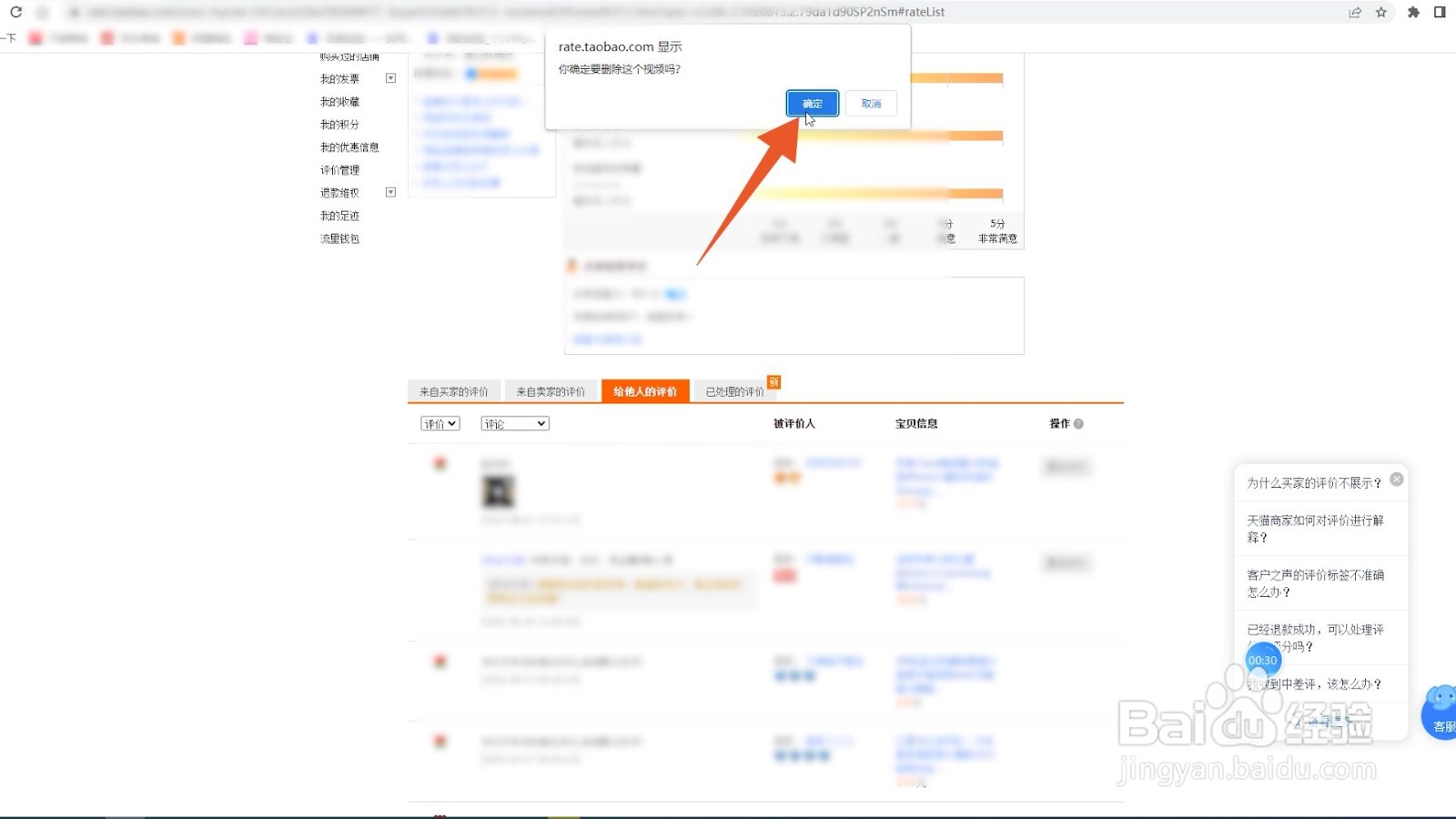The height and width of the screenshot is (819, 1456).
Task: Open 流量钱包 in the sidebar
Action: point(339,238)
